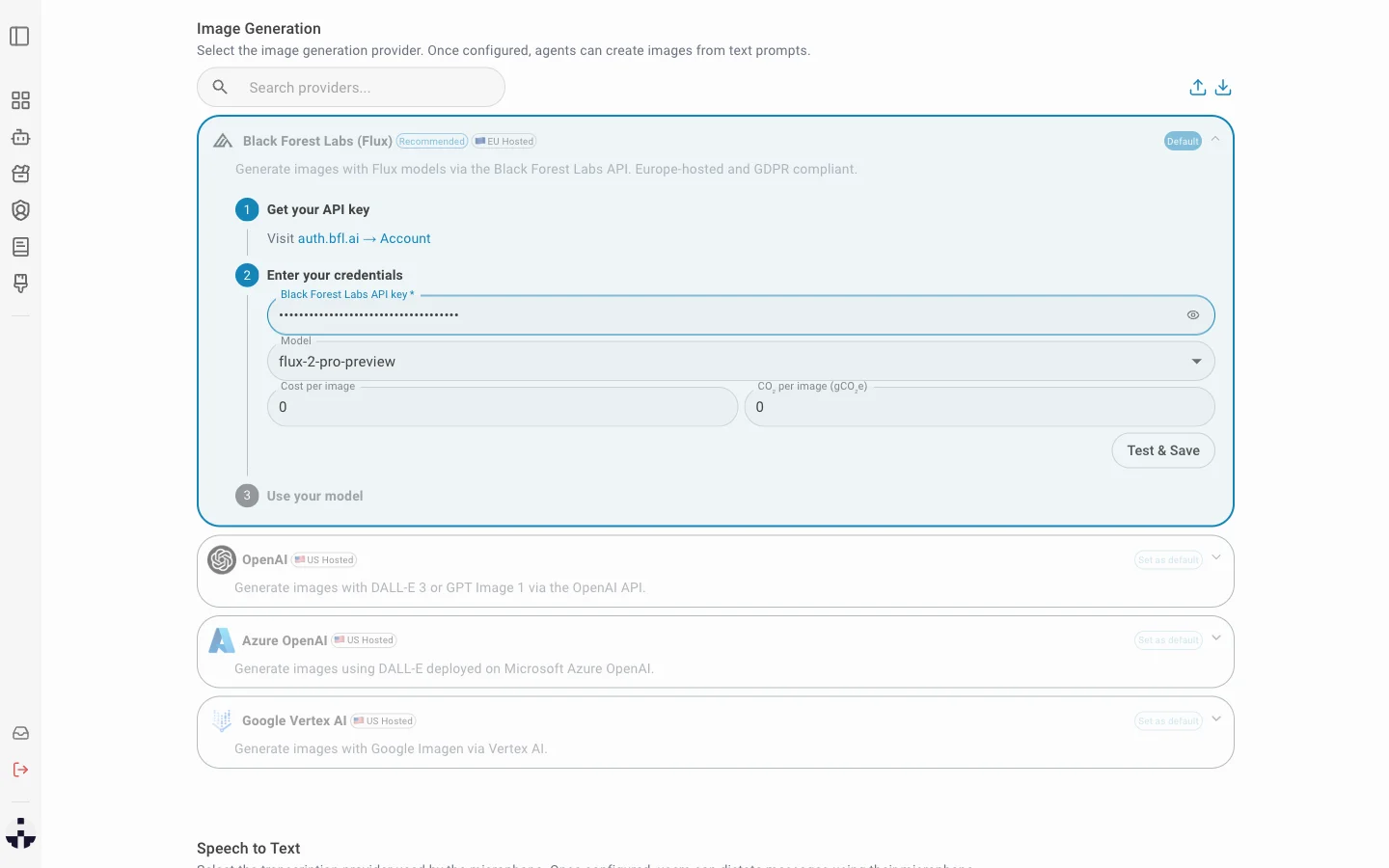The width and height of the screenshot is (1389, 868).
Task: Expand the Azure OpenAI provider card
Action: click(x=1216, y=637)
